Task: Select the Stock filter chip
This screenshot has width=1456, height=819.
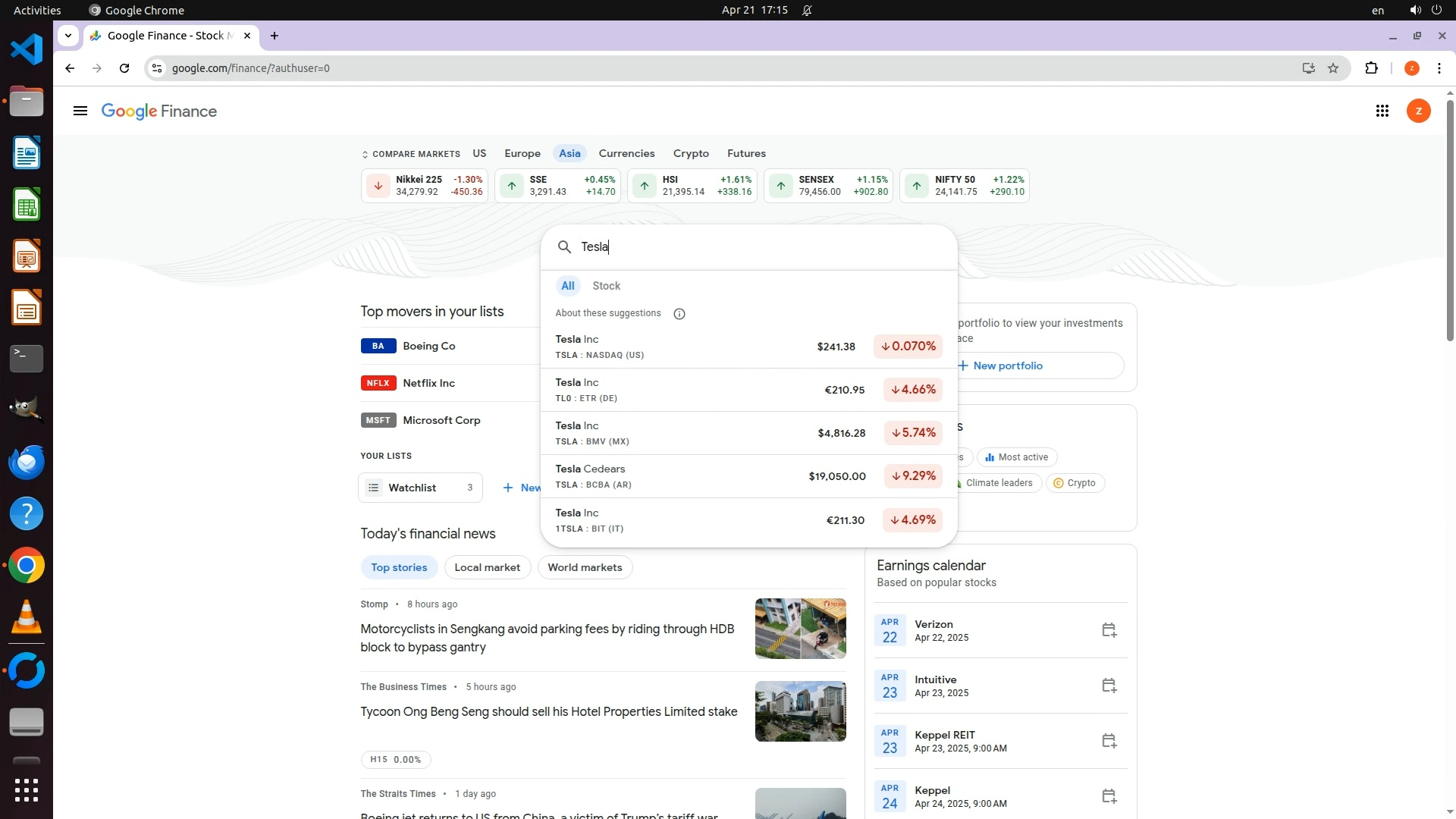Action: tap(606, 286)
